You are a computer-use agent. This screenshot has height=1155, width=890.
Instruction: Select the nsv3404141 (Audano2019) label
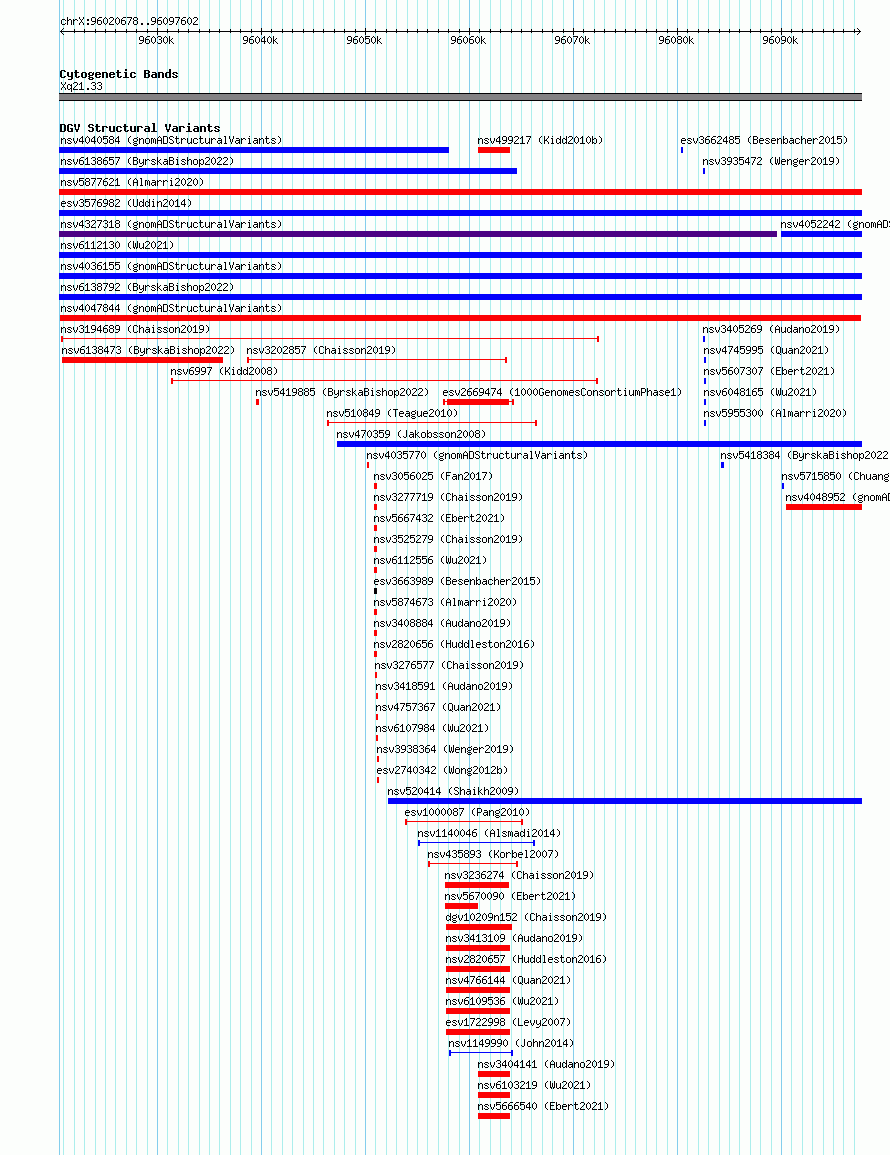pyautogui.click(x=546, y=1064)
